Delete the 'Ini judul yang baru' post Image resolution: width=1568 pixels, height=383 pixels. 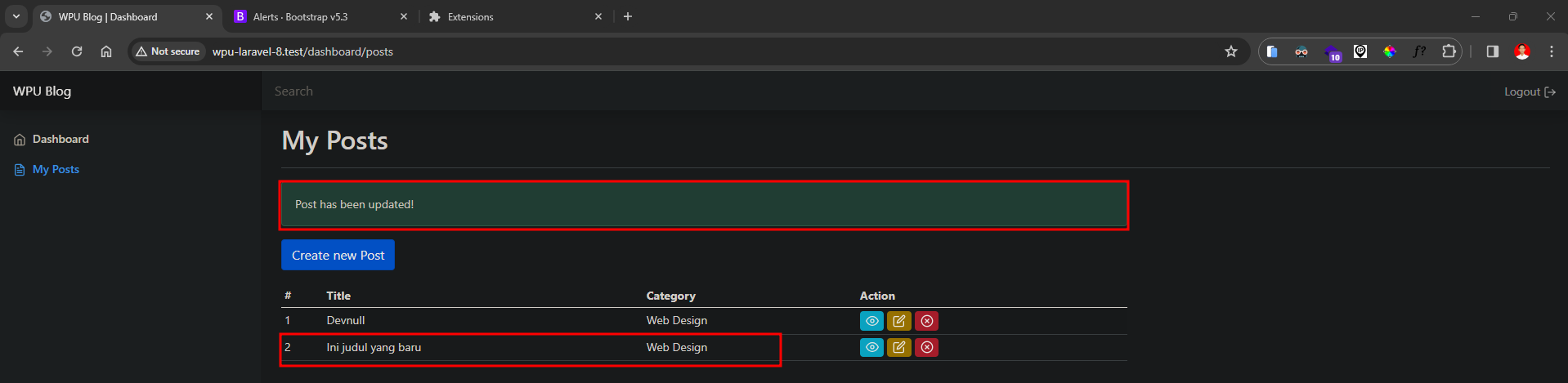tap(926, 347)
